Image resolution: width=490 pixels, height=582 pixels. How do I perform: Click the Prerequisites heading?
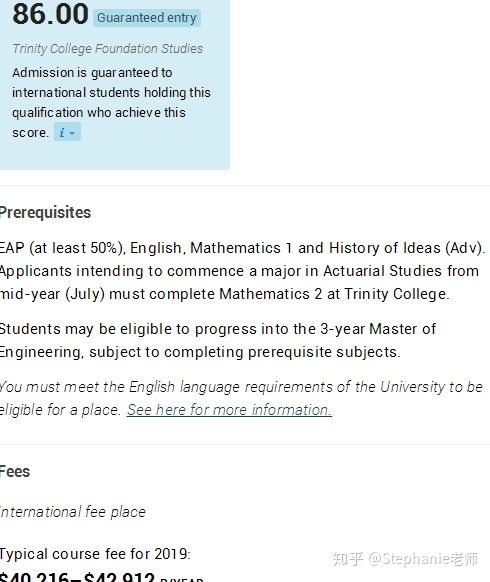pyautogui.click(x=45, y=213)
